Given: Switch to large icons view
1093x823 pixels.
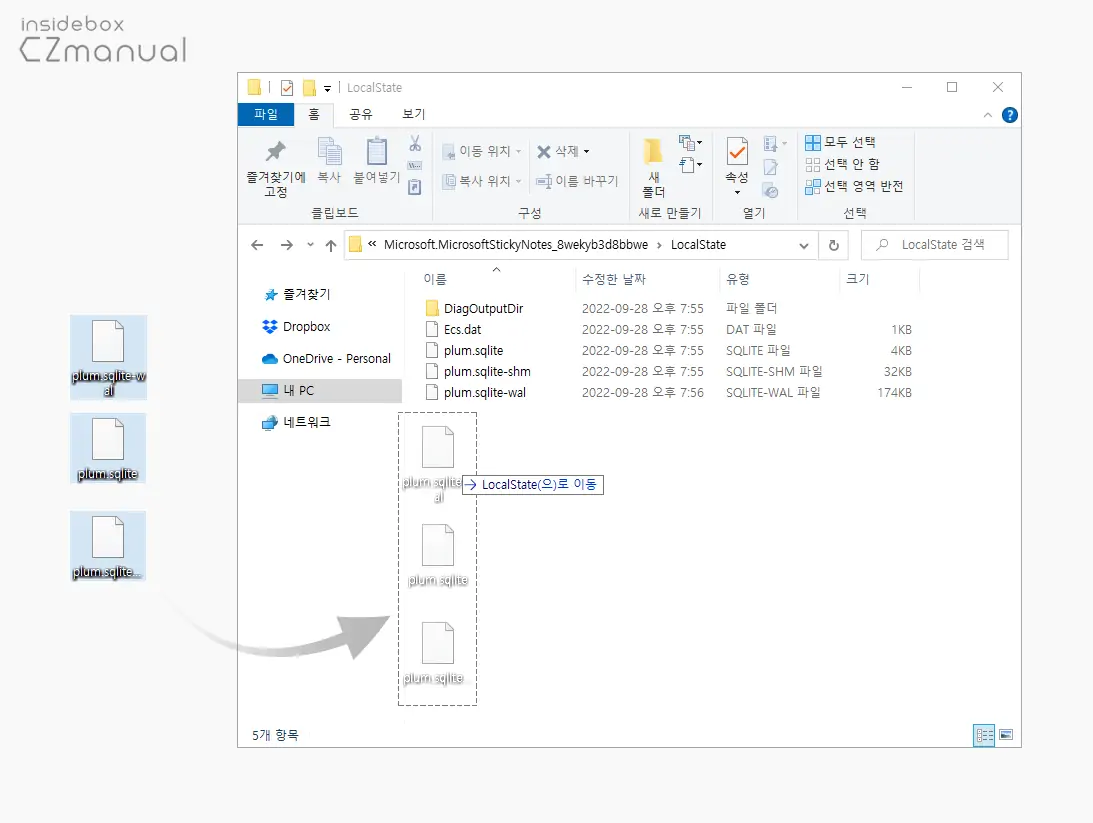Looking at the screenshot, I should [x=1006, y=734].
